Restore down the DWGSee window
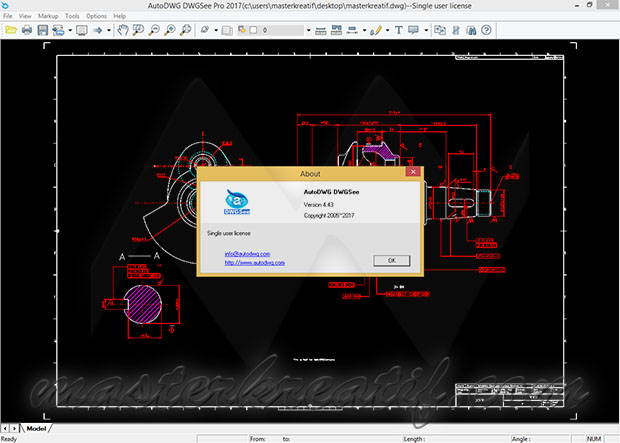 (590, 5)
